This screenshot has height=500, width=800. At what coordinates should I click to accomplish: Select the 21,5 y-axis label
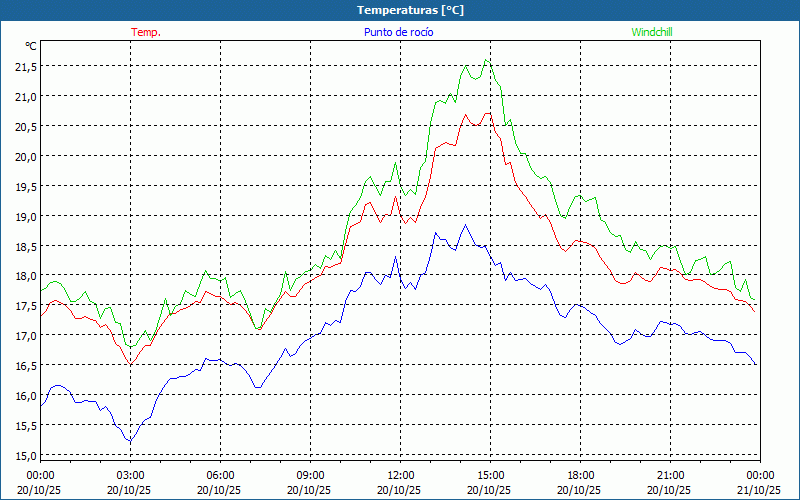click(26, 66)
